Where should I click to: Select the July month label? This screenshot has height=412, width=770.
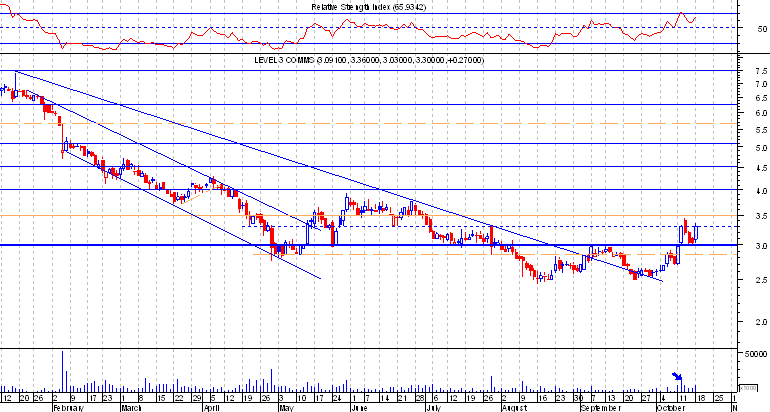click(x=433, y=408)
